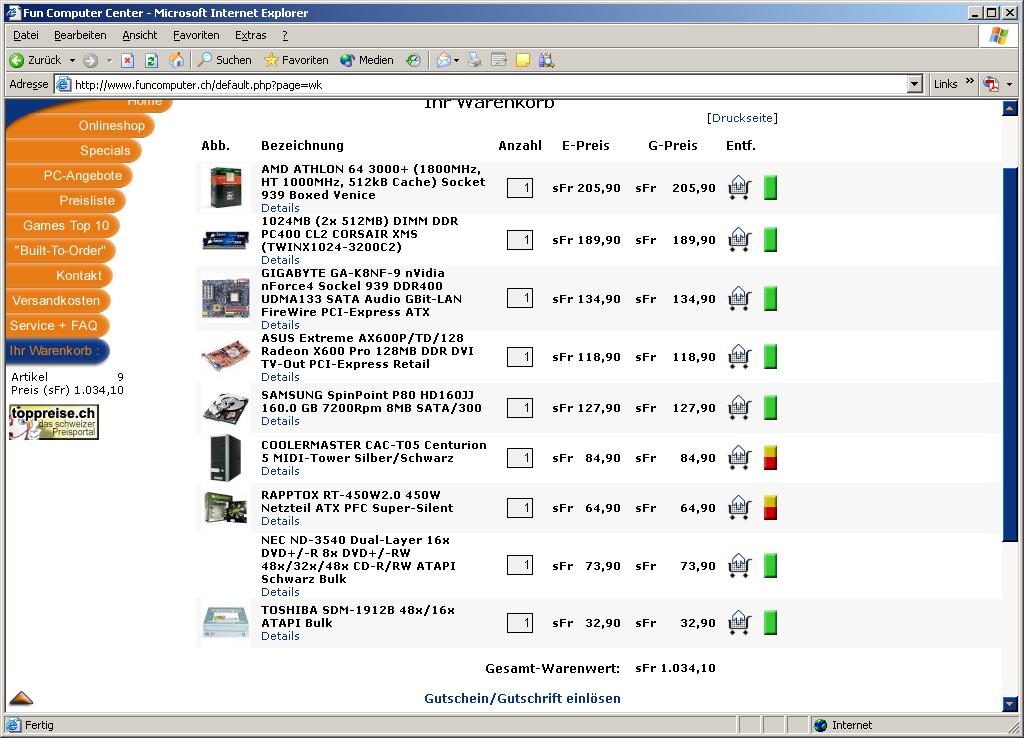Viewport: 1024px width, 738px height.
Task: Go to Preisliste in the sidebar
Action: 86,201
